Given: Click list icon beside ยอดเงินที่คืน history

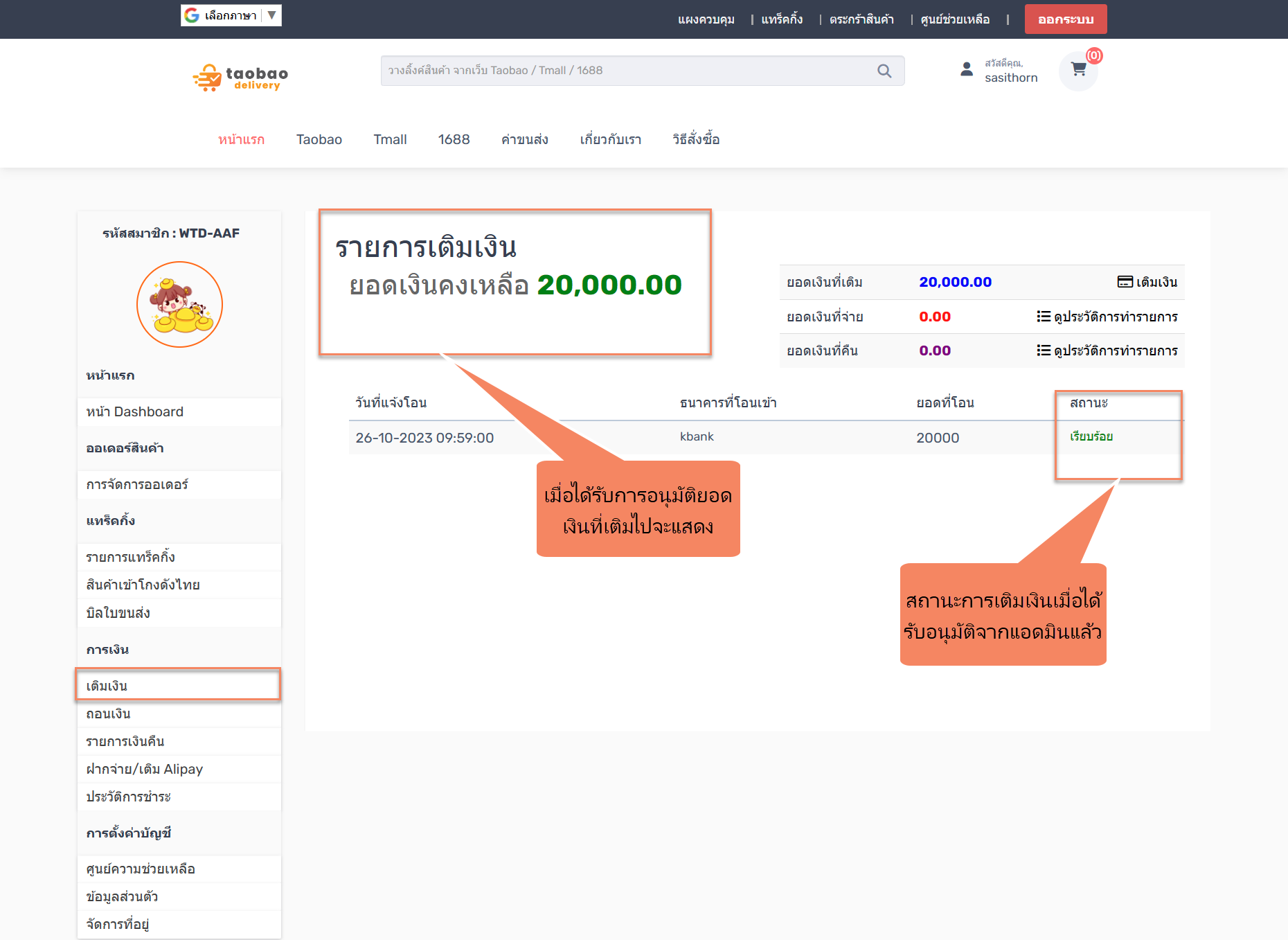Looking at the screenshot, I should point(1043,351).
